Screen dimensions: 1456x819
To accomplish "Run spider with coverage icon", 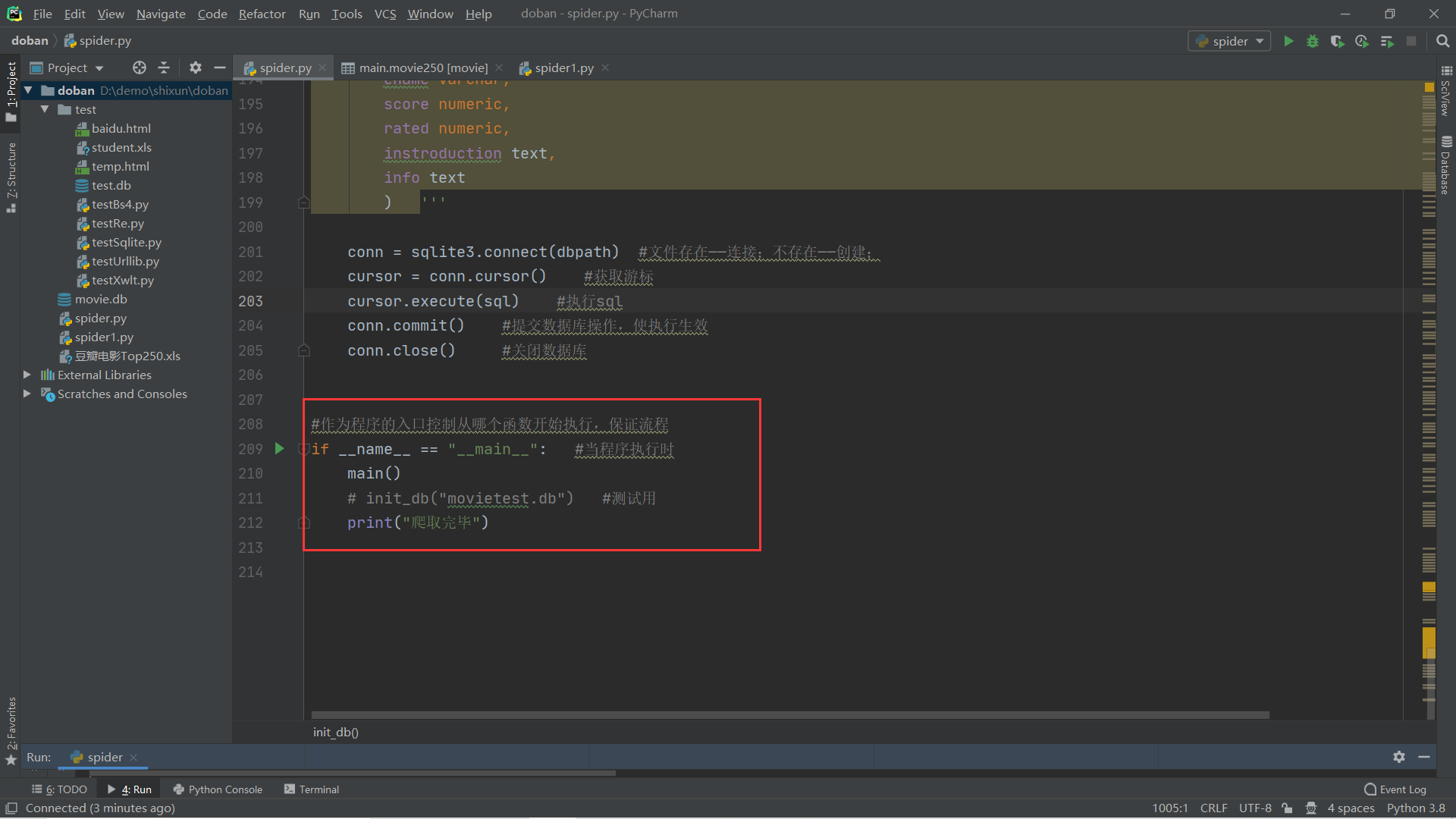I will 1337,41.
